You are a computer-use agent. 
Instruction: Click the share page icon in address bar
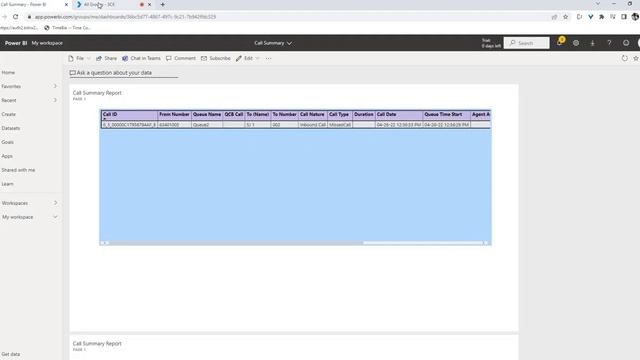pyautogui.click(x=554, y=17)
